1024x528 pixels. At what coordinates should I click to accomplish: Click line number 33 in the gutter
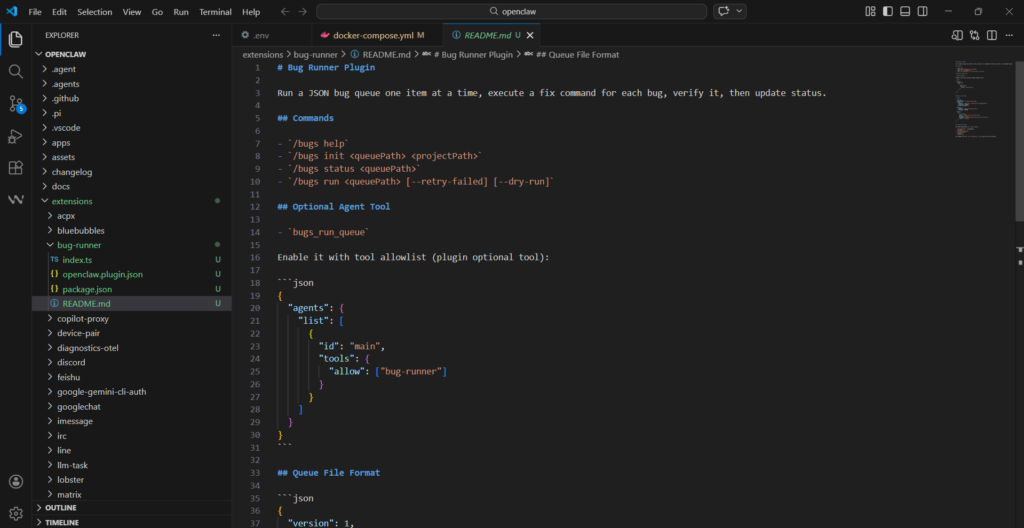[x=255, y=472]
